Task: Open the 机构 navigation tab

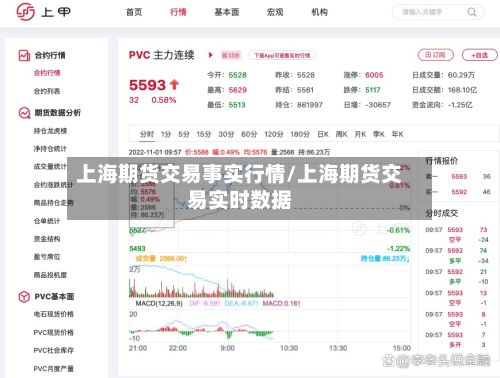Action: [x=319, y=12]
